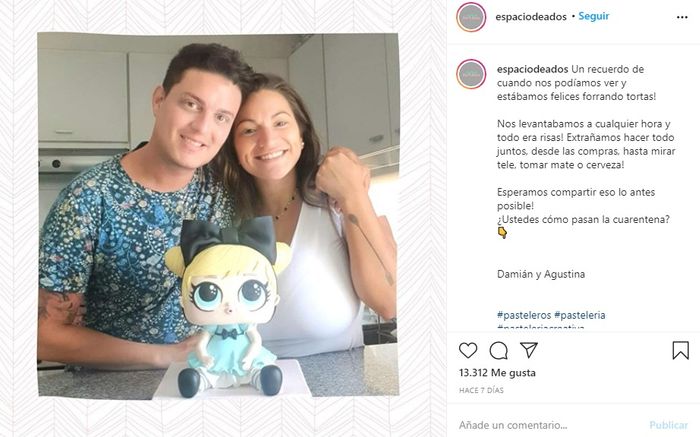
Task: Save the post with the bookmark icon
Action: coord(680,350)
